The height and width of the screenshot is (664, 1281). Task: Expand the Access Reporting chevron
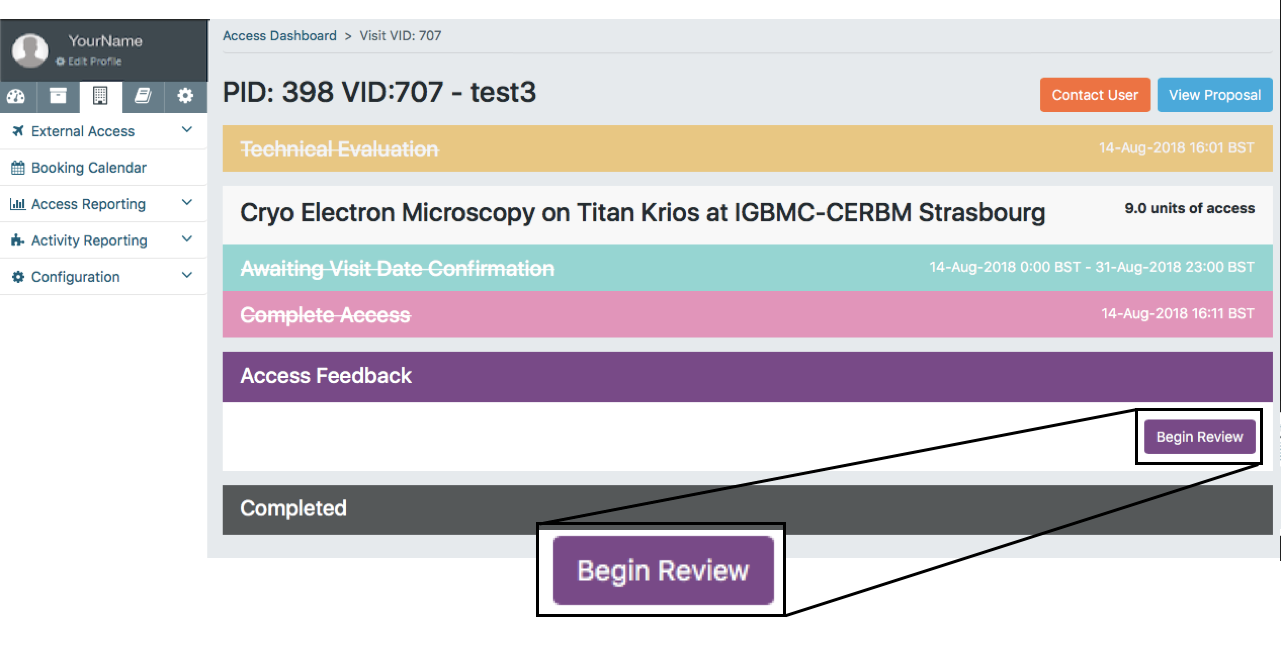coord(187,203)
